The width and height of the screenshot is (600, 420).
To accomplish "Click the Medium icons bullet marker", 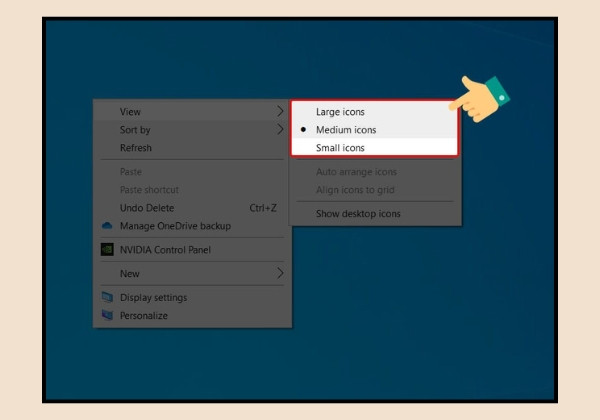I will [303, 130].
